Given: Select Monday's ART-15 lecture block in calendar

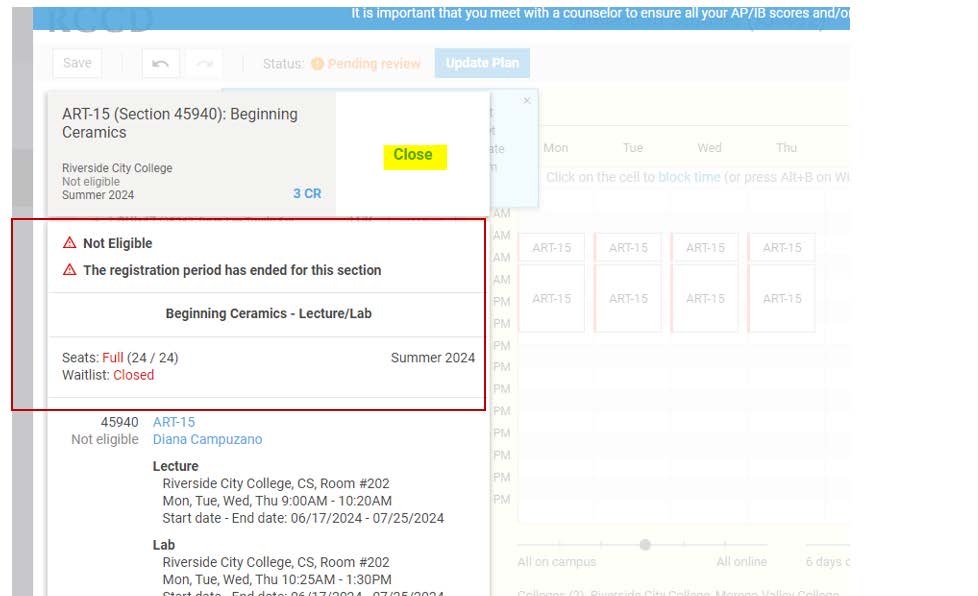Looking at the screenshot, I should pos(551,248).
